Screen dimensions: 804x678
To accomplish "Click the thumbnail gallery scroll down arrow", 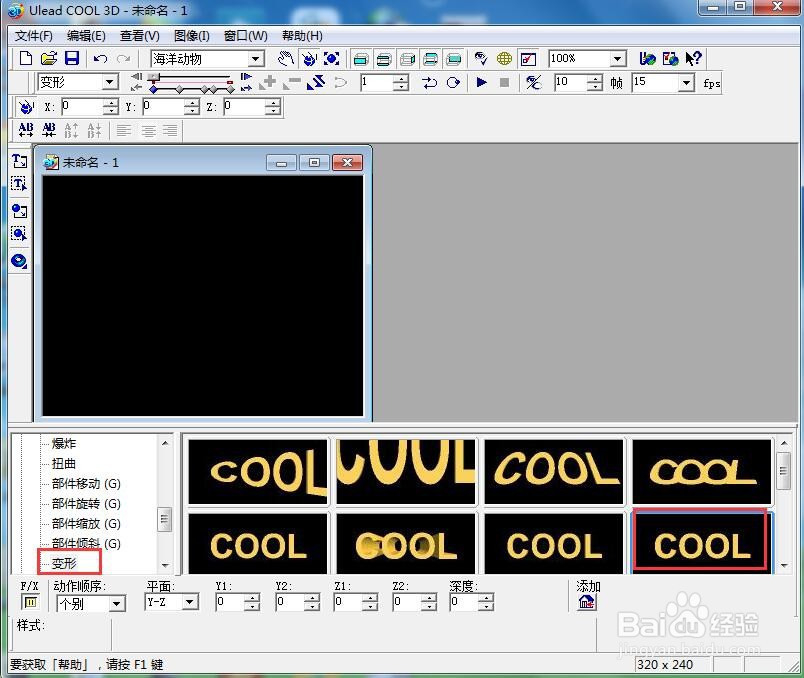I will [x=784, y=565].
